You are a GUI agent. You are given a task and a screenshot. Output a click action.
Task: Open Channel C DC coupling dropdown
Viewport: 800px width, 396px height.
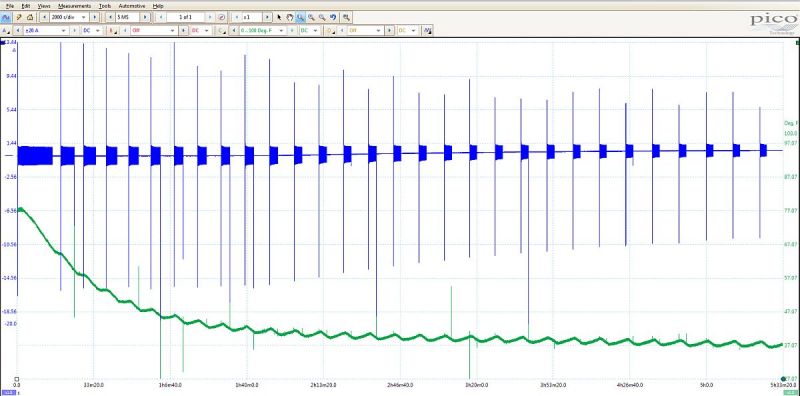click(x=309, y=31)
